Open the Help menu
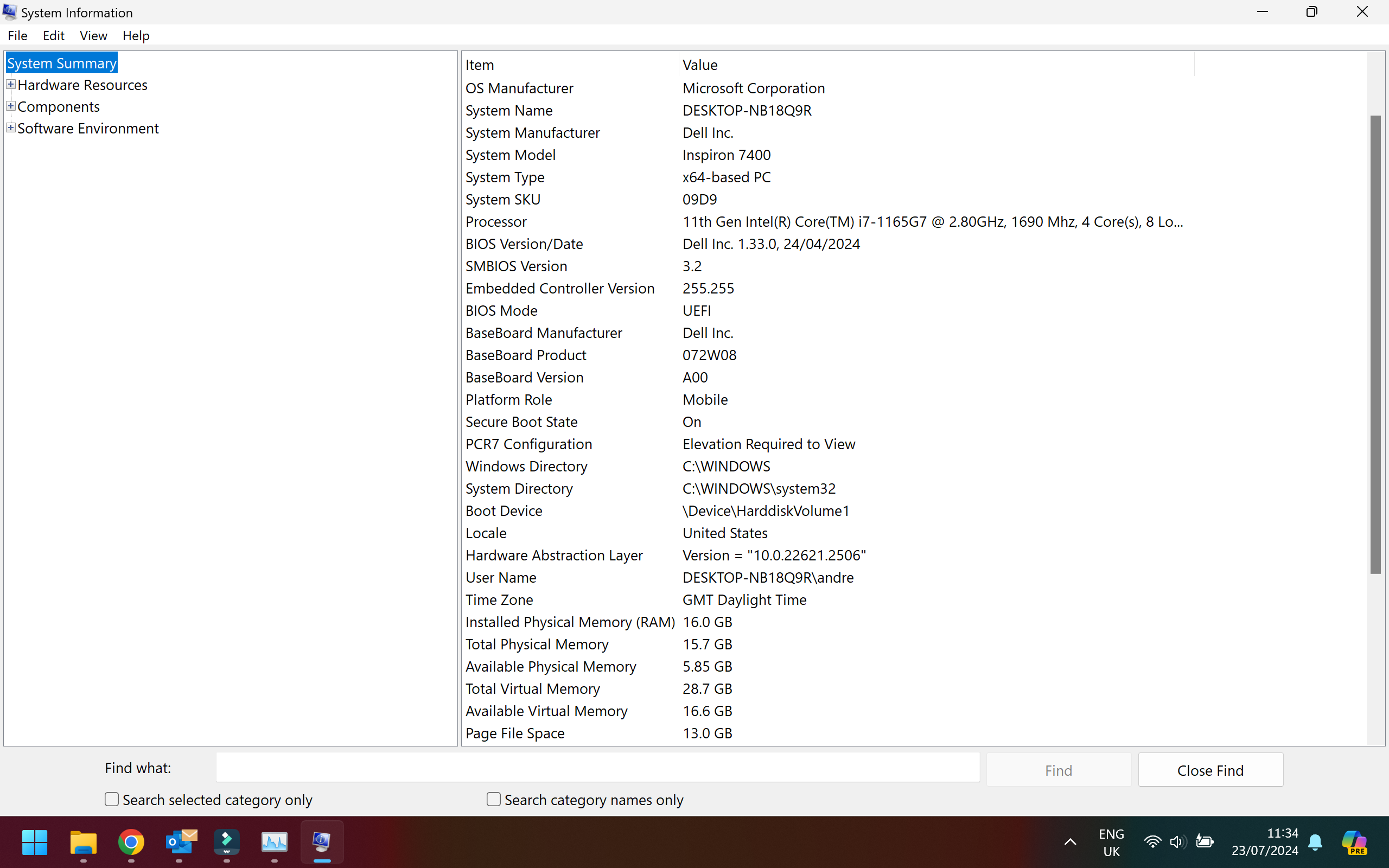1389x868 pixels. click(x=136, y=36)
